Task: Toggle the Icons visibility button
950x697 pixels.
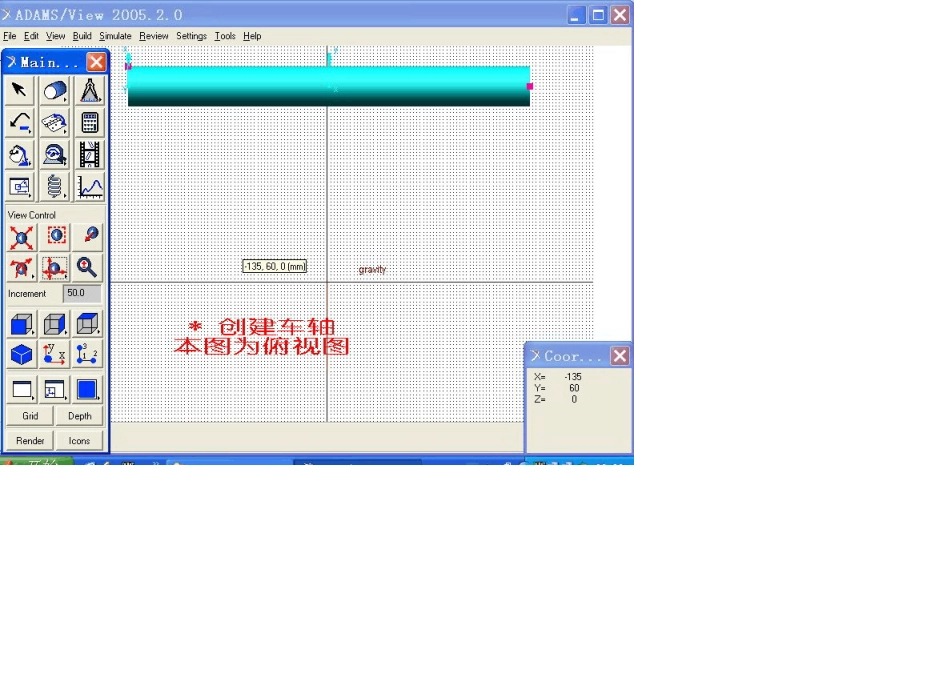Action: pyautogui.click(x=79, y=441)
